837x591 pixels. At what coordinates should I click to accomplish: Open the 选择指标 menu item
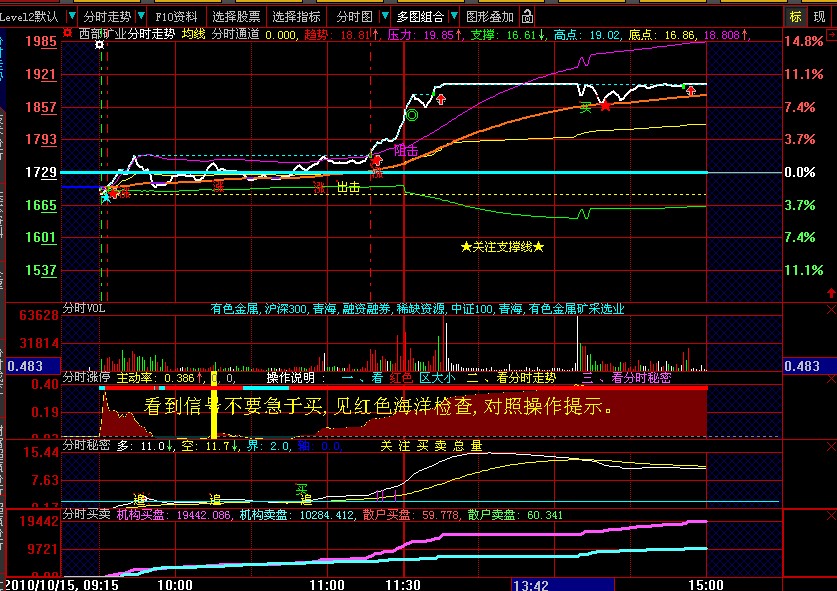tap(296, 17)
